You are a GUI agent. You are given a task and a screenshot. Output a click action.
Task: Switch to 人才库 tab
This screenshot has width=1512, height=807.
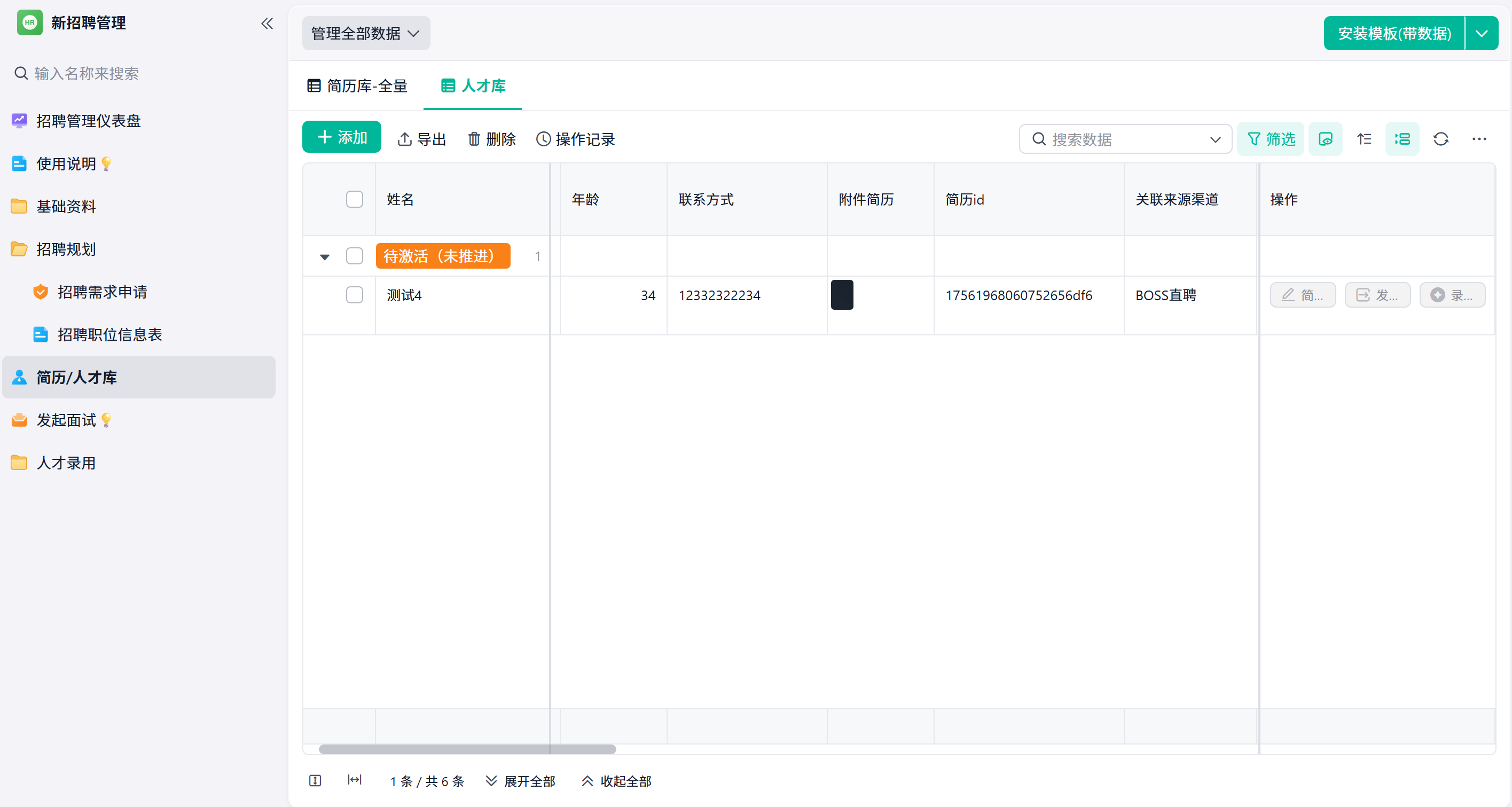pos(473,87)
